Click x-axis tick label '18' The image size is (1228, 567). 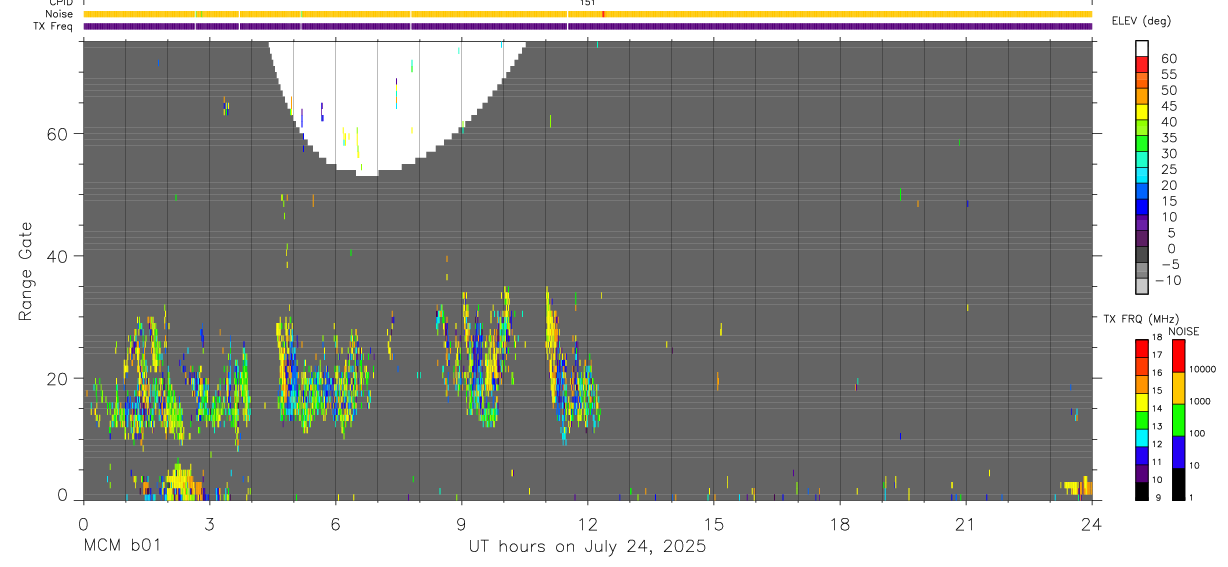coord(839,524)
